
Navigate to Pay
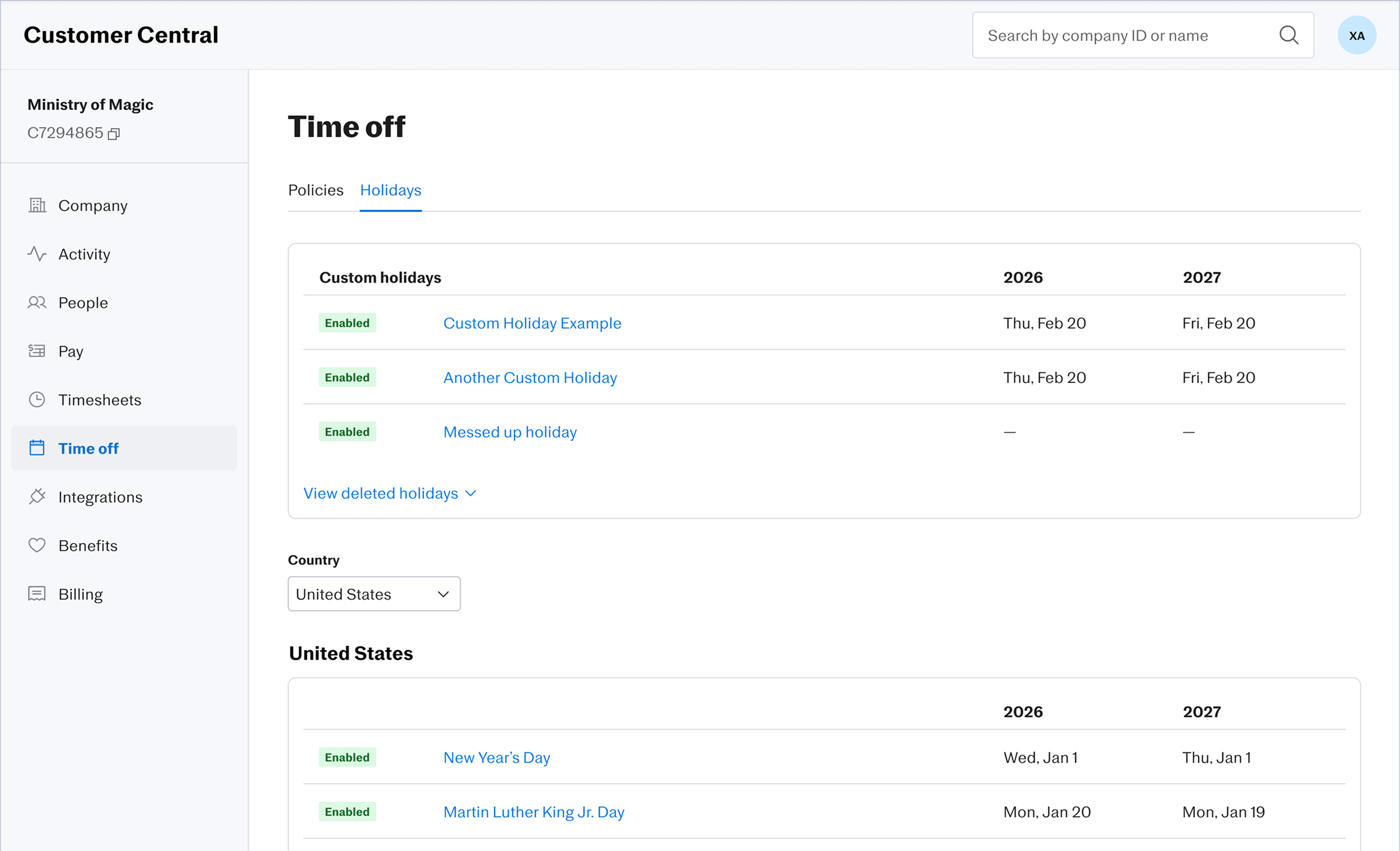[124, 351]
